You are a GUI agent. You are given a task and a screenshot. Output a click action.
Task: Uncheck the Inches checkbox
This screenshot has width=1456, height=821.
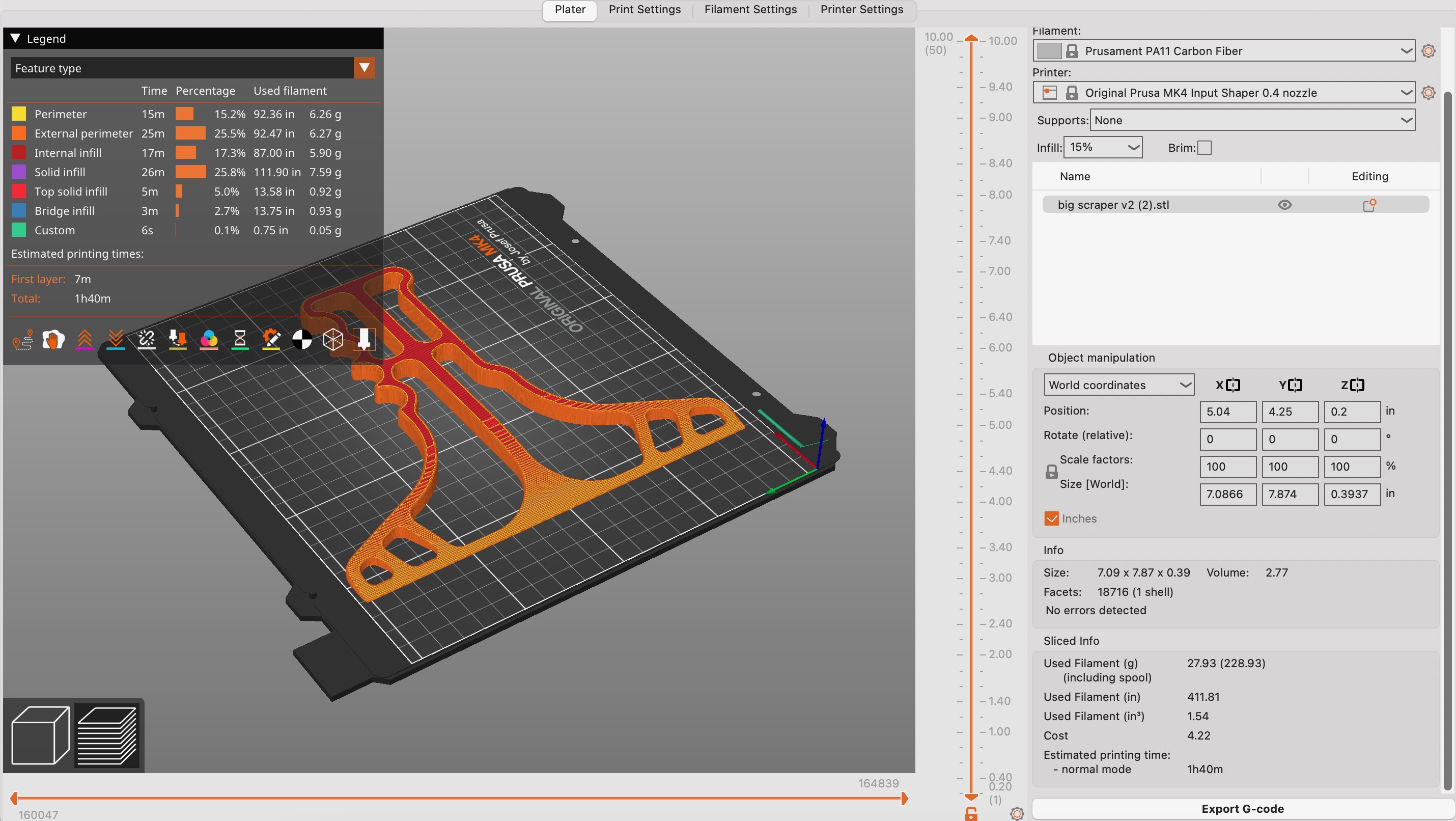coord(1051,518)
